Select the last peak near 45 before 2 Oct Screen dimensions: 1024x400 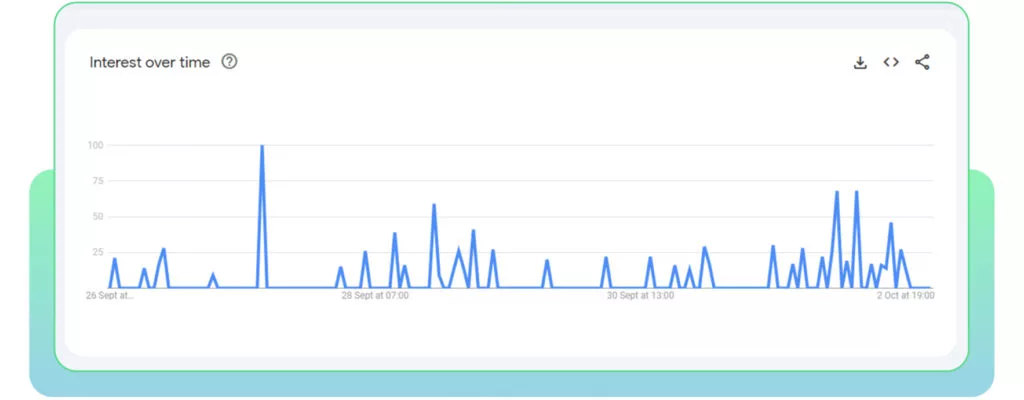891,224
